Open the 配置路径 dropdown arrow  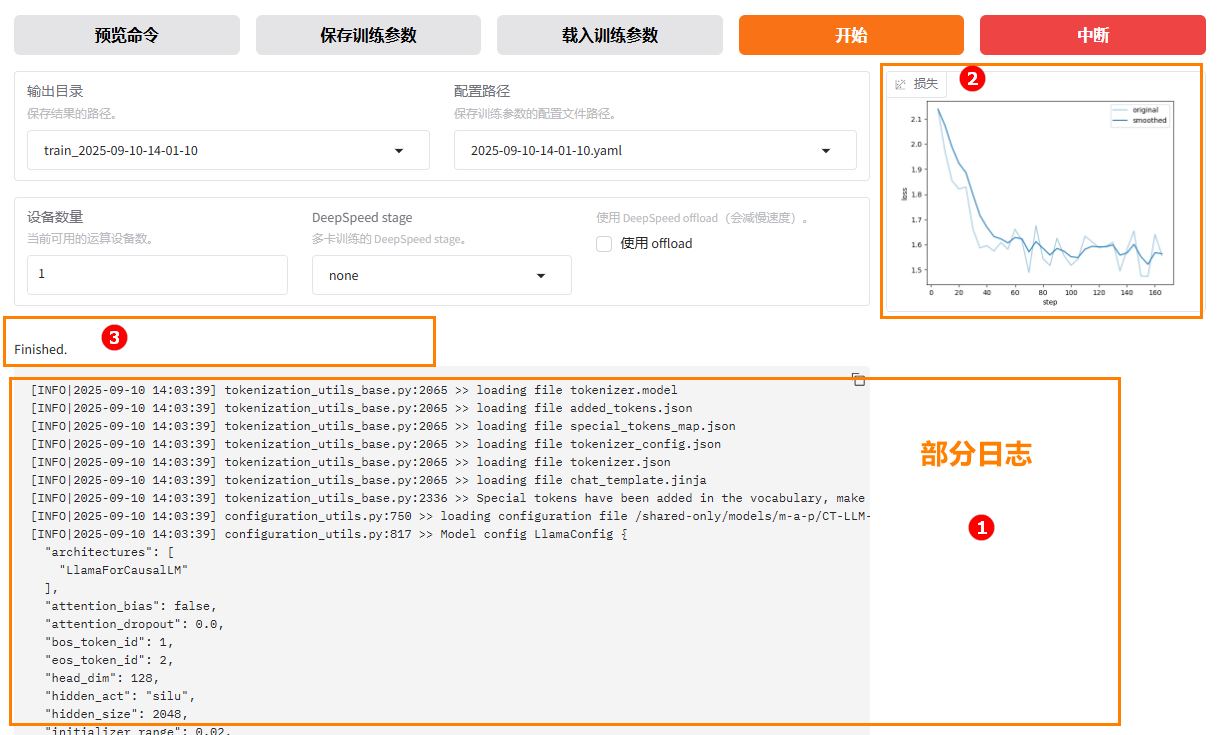826,151
